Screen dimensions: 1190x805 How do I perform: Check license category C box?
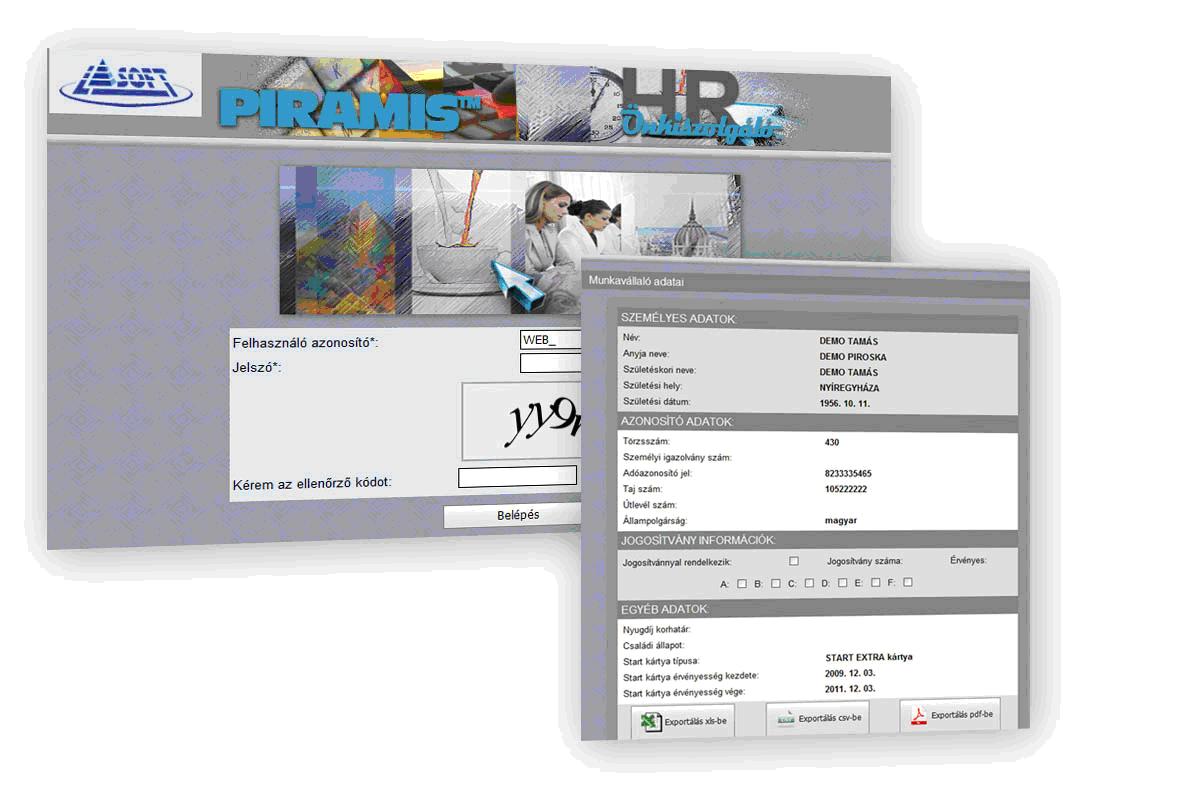tap(809, 583)
